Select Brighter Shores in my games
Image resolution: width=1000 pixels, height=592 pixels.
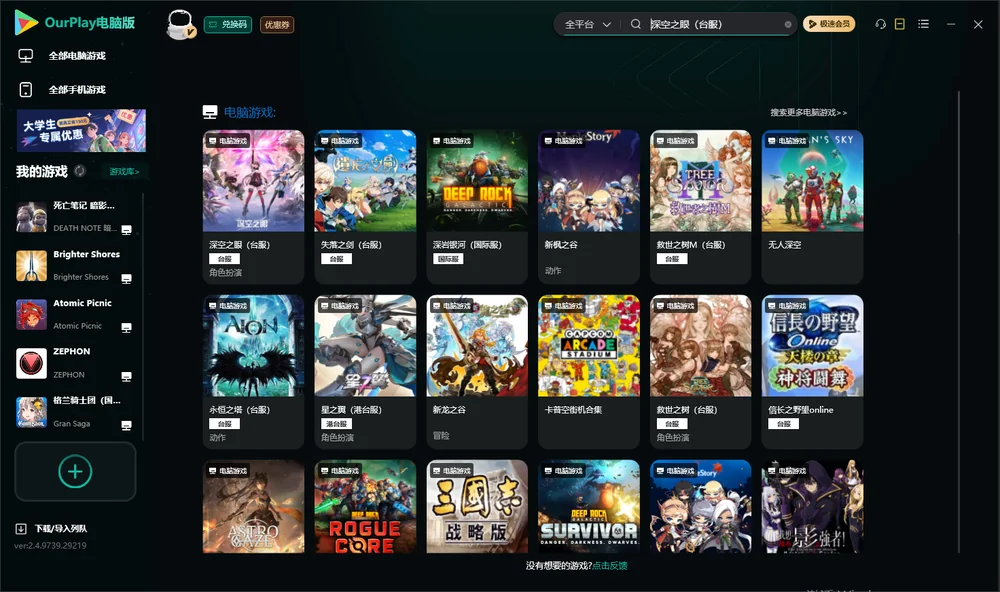(x=73, y=265)
